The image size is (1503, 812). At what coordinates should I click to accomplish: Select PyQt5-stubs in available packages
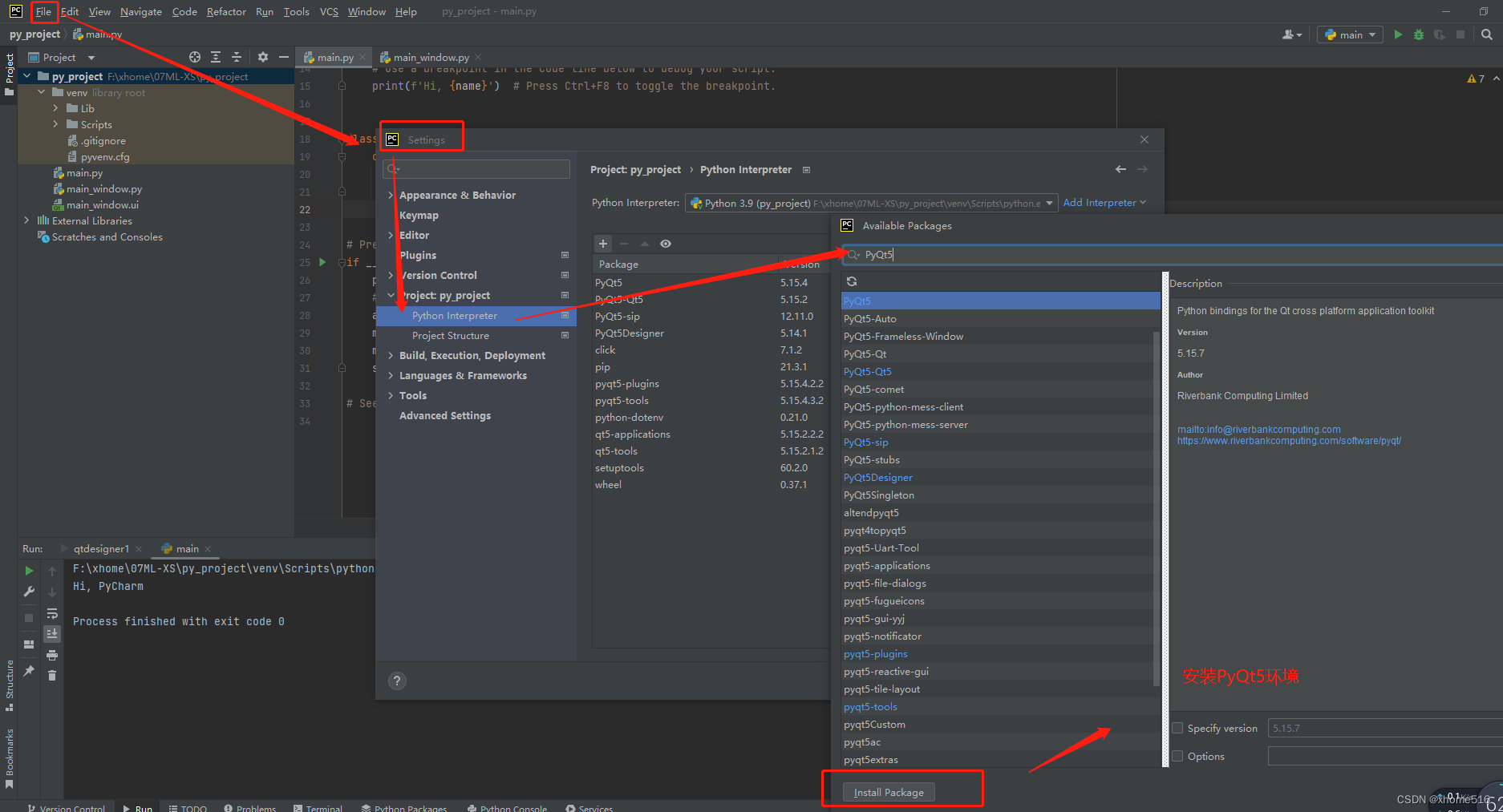point(1000,459)
